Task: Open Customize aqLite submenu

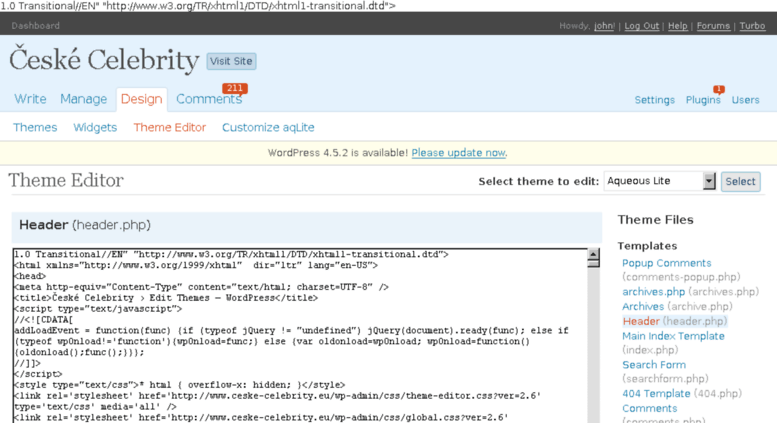Action: 268,127
